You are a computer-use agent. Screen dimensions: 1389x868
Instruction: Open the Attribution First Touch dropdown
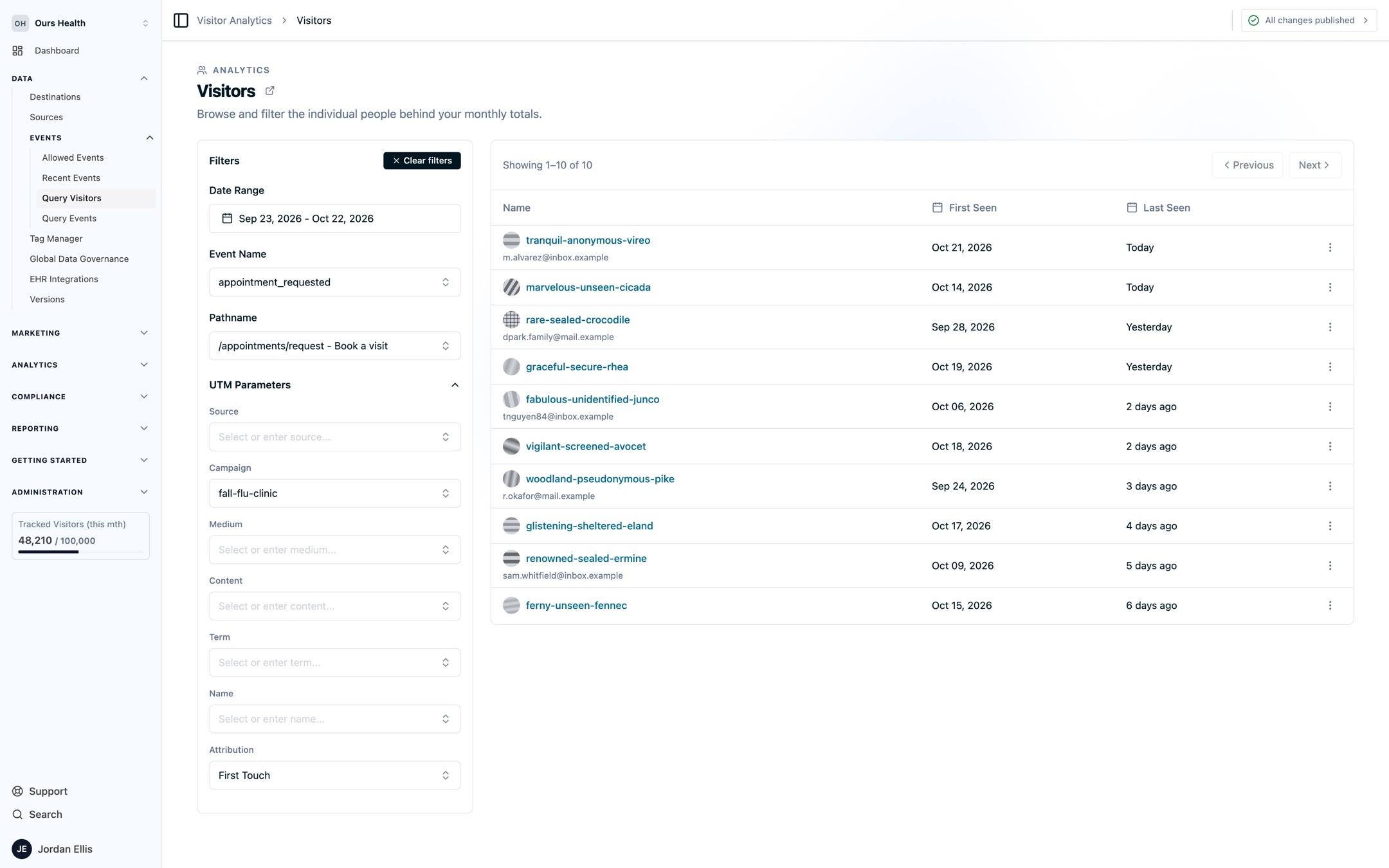(334, 775)
